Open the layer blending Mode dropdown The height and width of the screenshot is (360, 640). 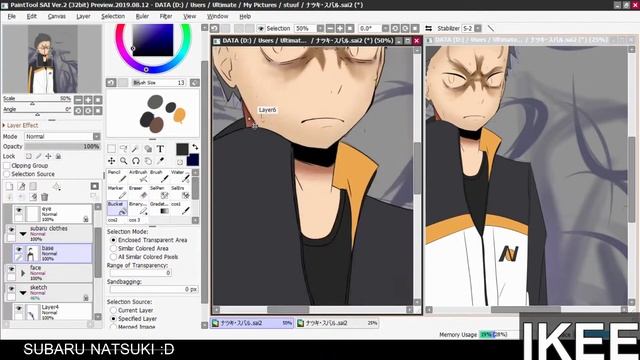coord(97,136)
